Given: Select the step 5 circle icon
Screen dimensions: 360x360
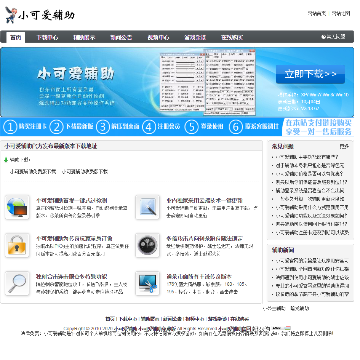Looking at the screenshot, I should pyautogui.click(x=191, y=127).
